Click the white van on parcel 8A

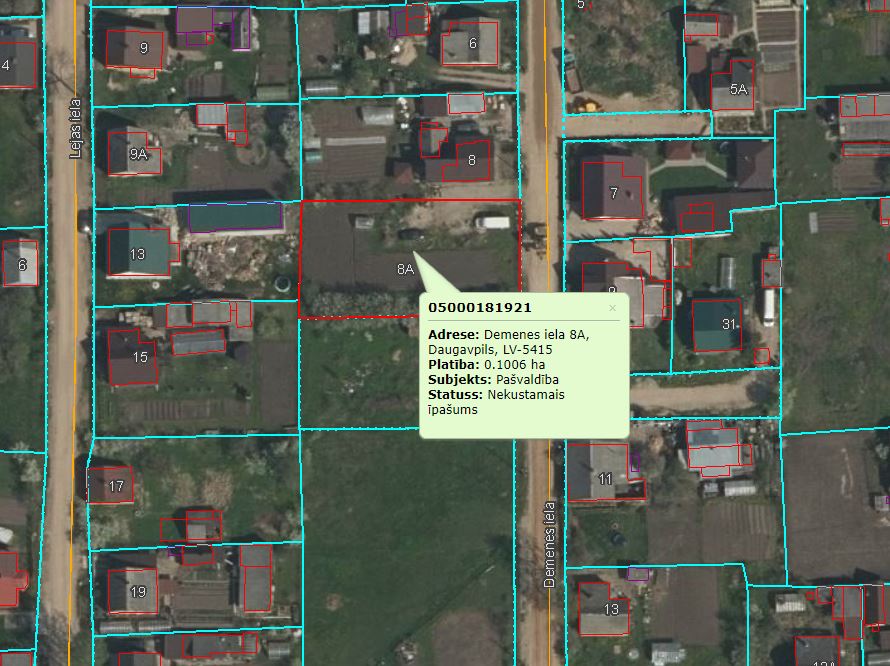point(492,222)
